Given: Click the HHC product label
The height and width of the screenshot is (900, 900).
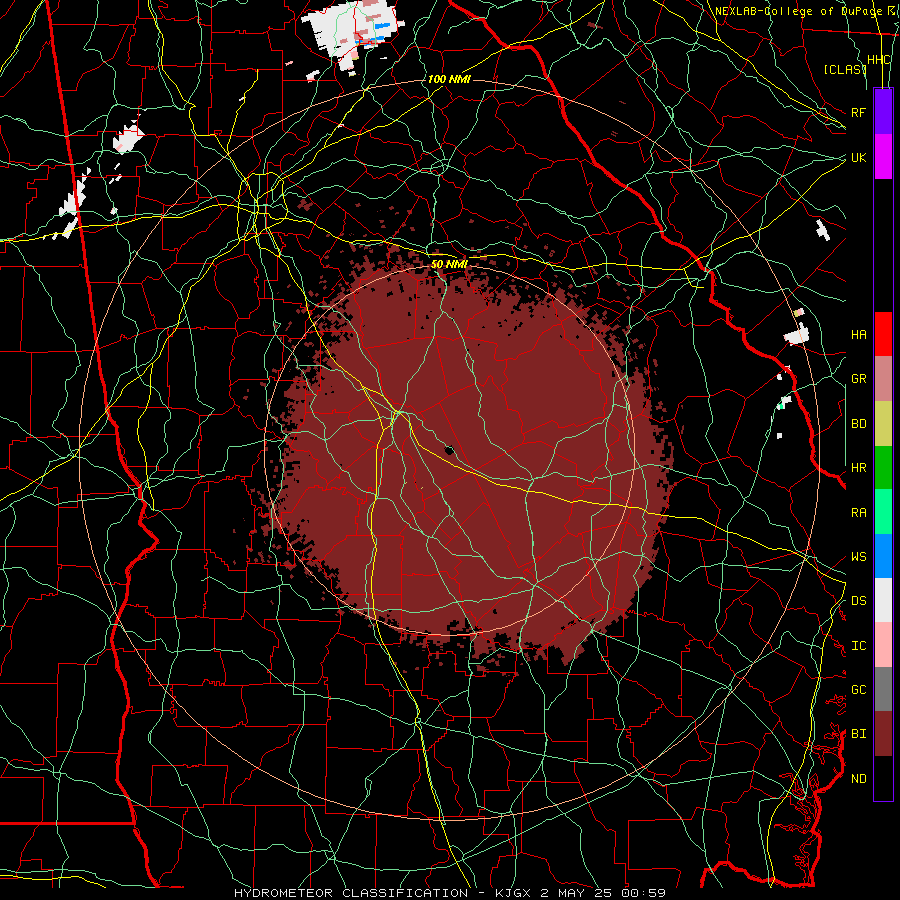Looking at the screenshot, I should tap(879, 60).
